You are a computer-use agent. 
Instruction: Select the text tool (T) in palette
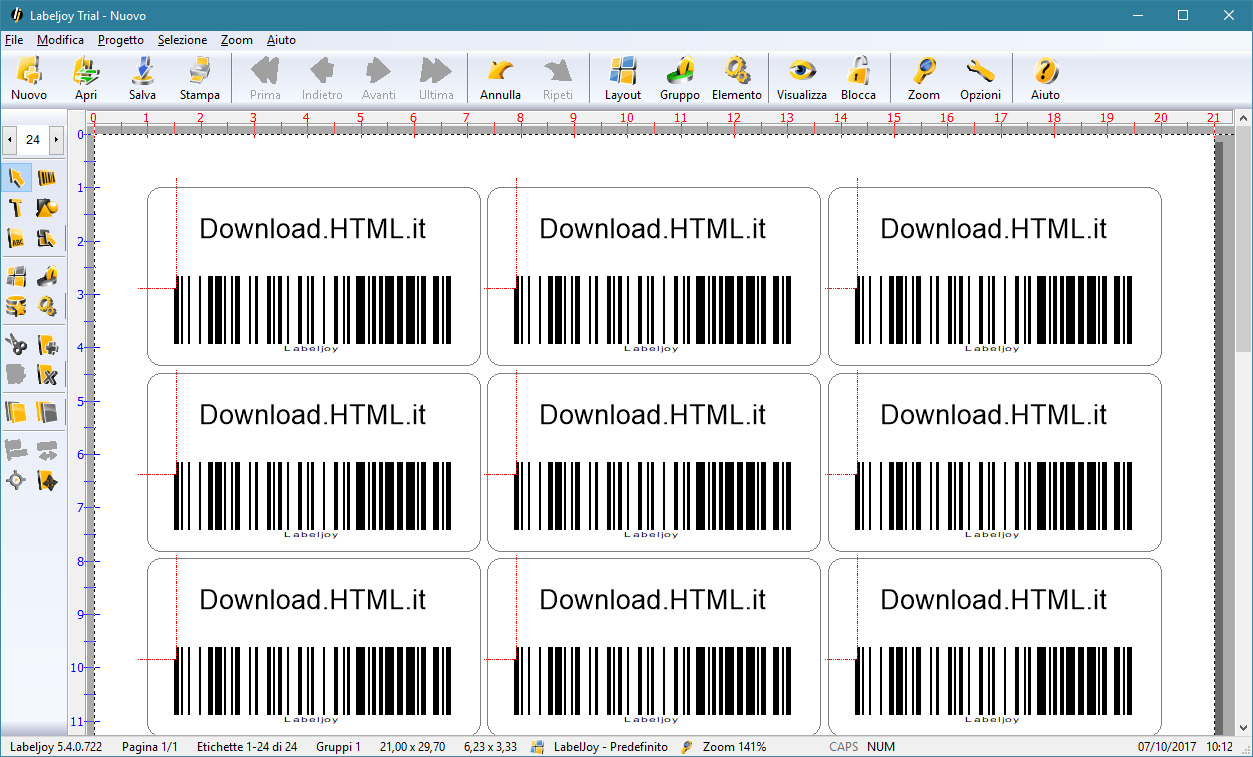tap(16, 208)
